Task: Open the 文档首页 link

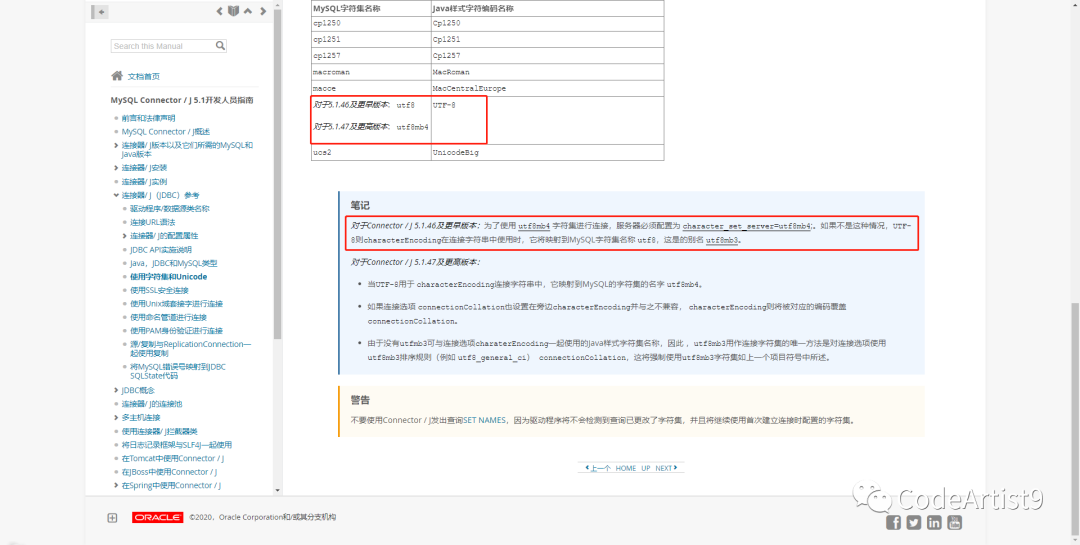Action: [x=143, y=76]
